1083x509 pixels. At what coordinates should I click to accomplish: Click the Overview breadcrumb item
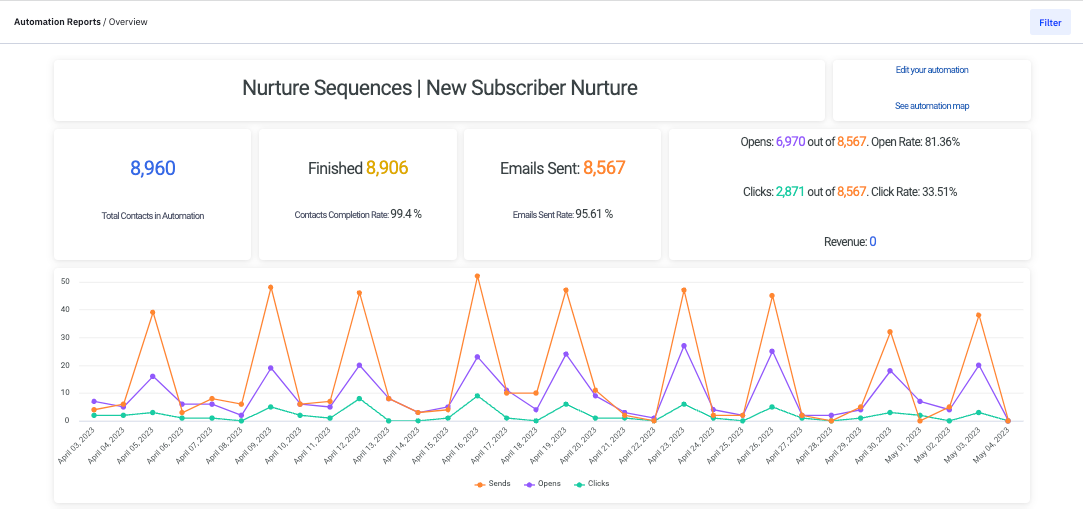128,22
